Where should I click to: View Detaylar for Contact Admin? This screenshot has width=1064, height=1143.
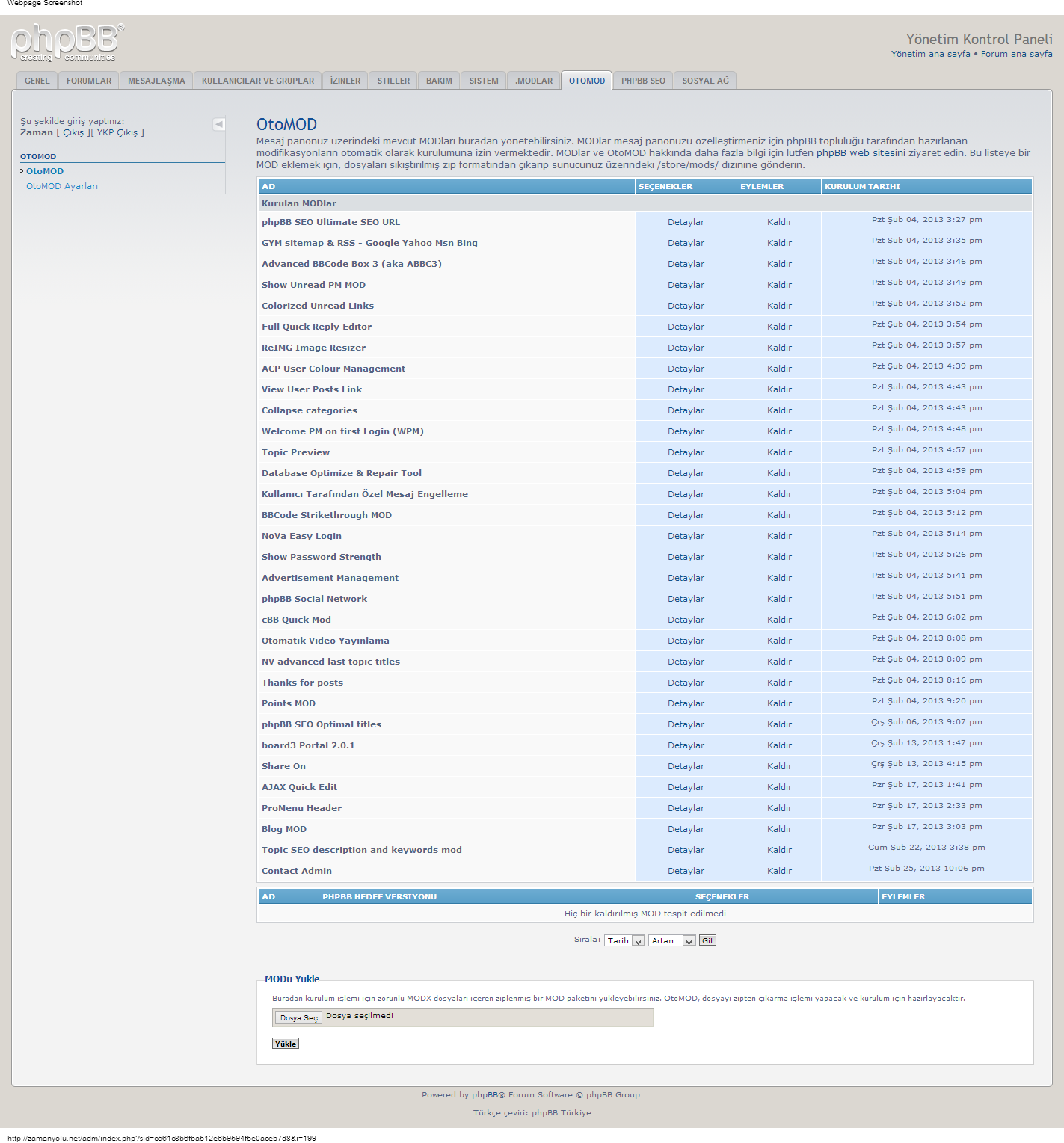[x=686, y=871]
